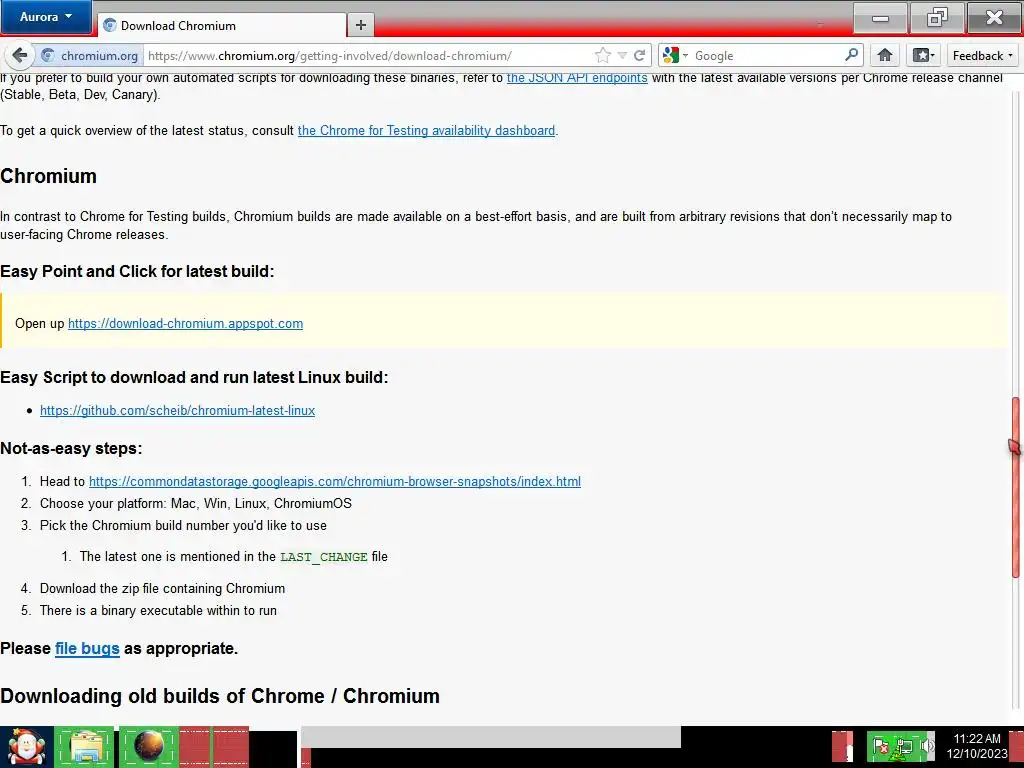The height and width of the screenshot is (768, 1024).
Task: Click into the Google search box
Action: point(767,56)
